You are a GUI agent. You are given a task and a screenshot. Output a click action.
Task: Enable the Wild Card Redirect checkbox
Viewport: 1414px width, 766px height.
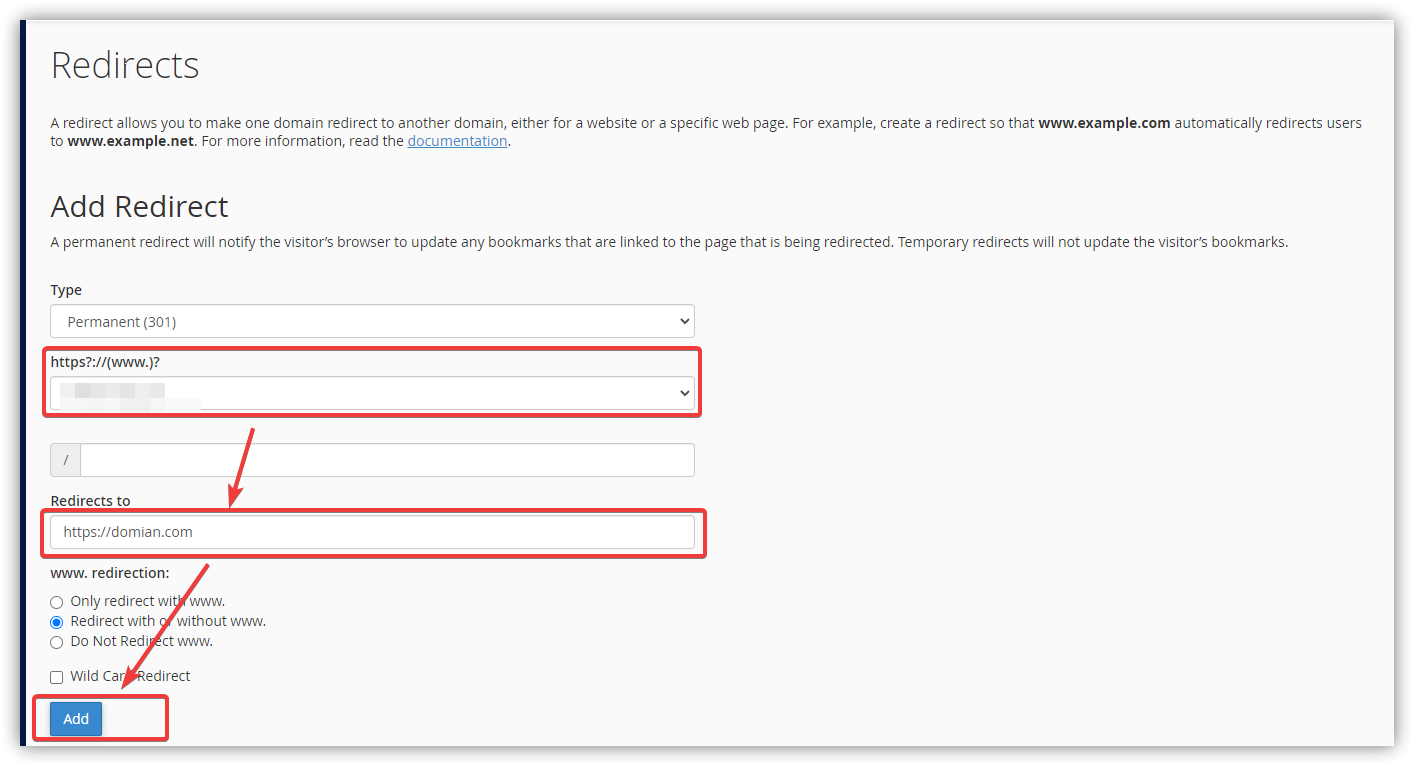pos(57,677)
